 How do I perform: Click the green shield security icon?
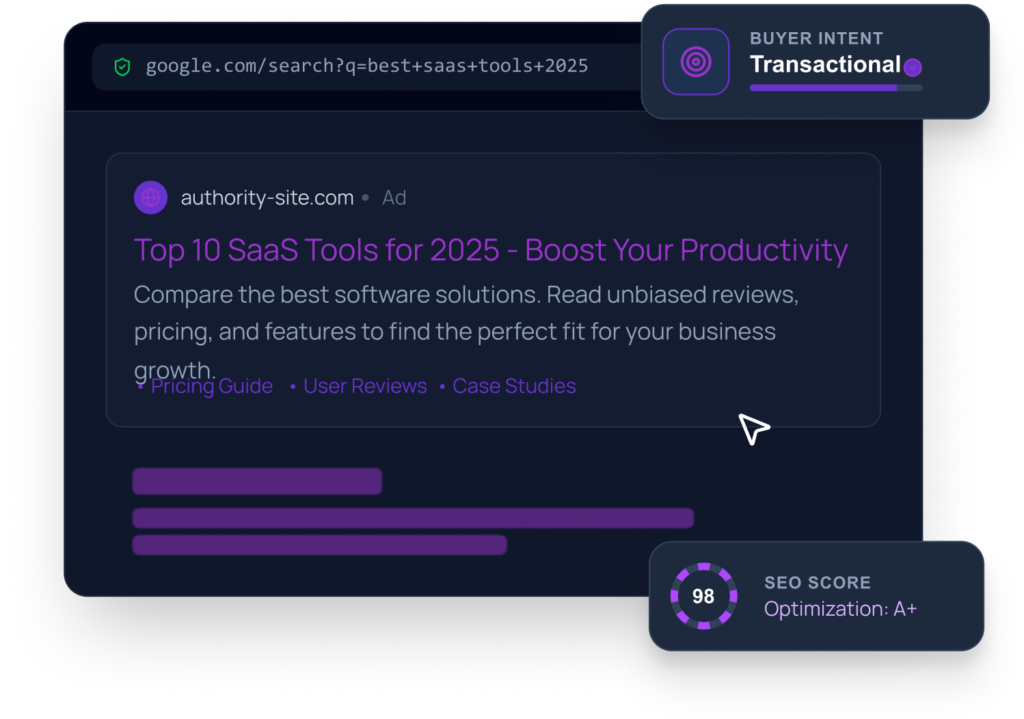pyautogui.click(x=122, y=67)
